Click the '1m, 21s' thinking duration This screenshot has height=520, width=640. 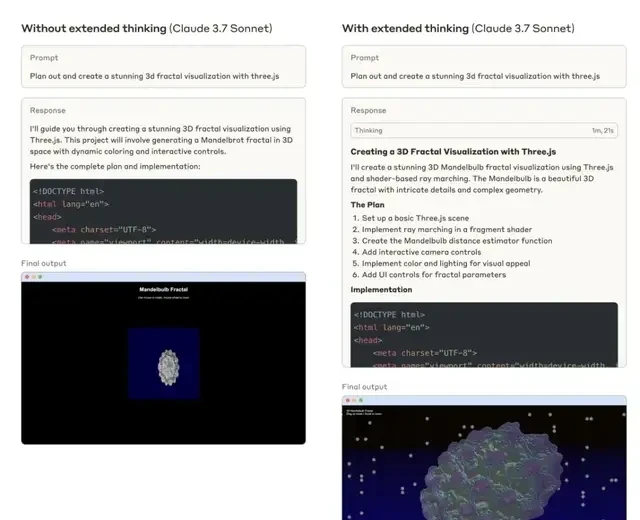[x=603, y=131]
